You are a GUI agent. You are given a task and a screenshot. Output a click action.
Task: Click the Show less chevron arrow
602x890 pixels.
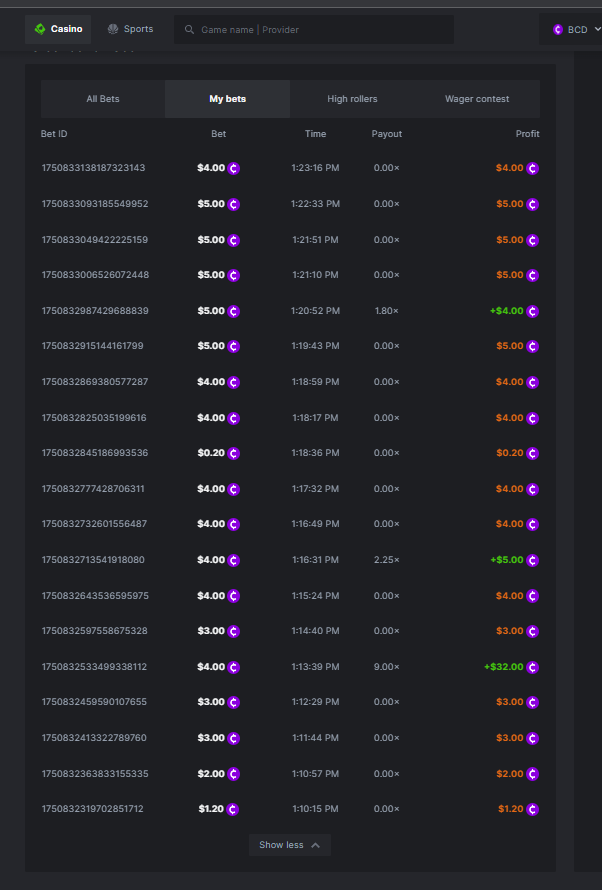click(x=316, y=845)
